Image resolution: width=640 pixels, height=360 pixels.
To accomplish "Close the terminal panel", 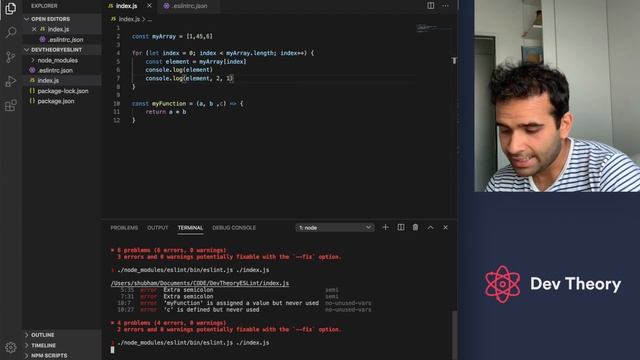I will [x=445, y=227].
